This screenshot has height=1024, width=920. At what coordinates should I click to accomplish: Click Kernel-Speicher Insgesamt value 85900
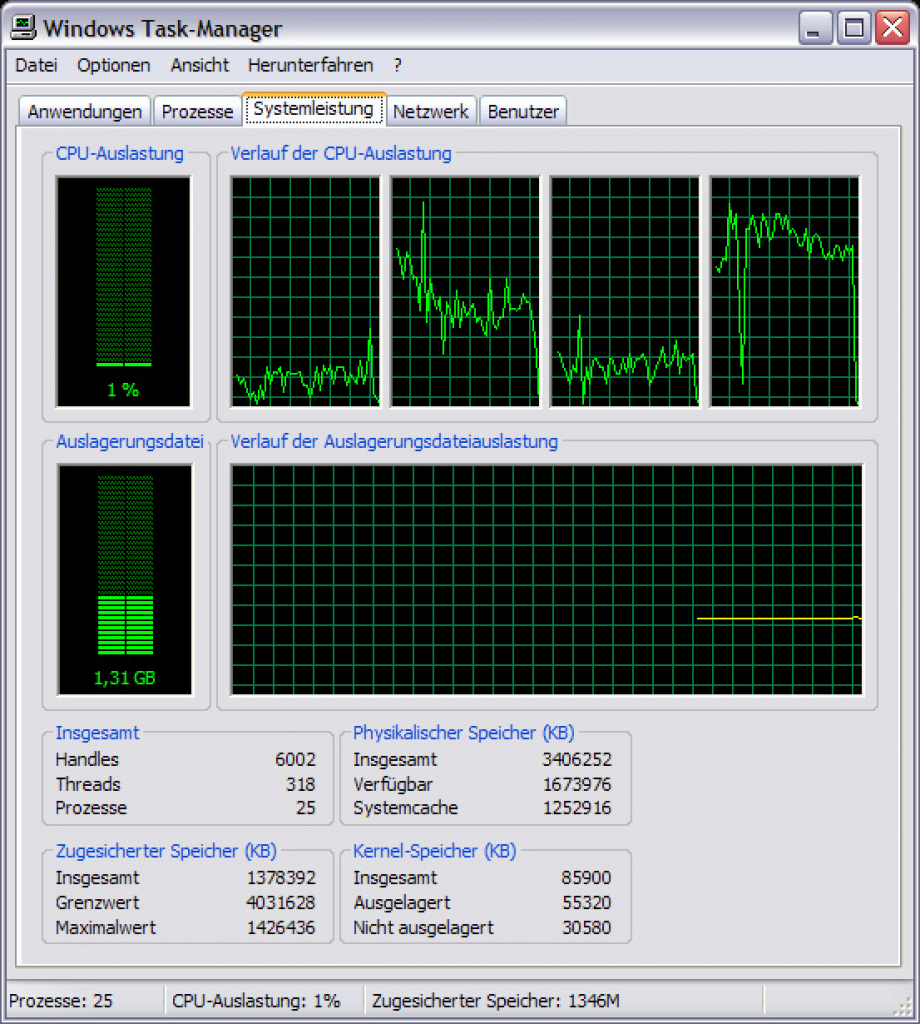pyautogui.click(x=586, y=878)
